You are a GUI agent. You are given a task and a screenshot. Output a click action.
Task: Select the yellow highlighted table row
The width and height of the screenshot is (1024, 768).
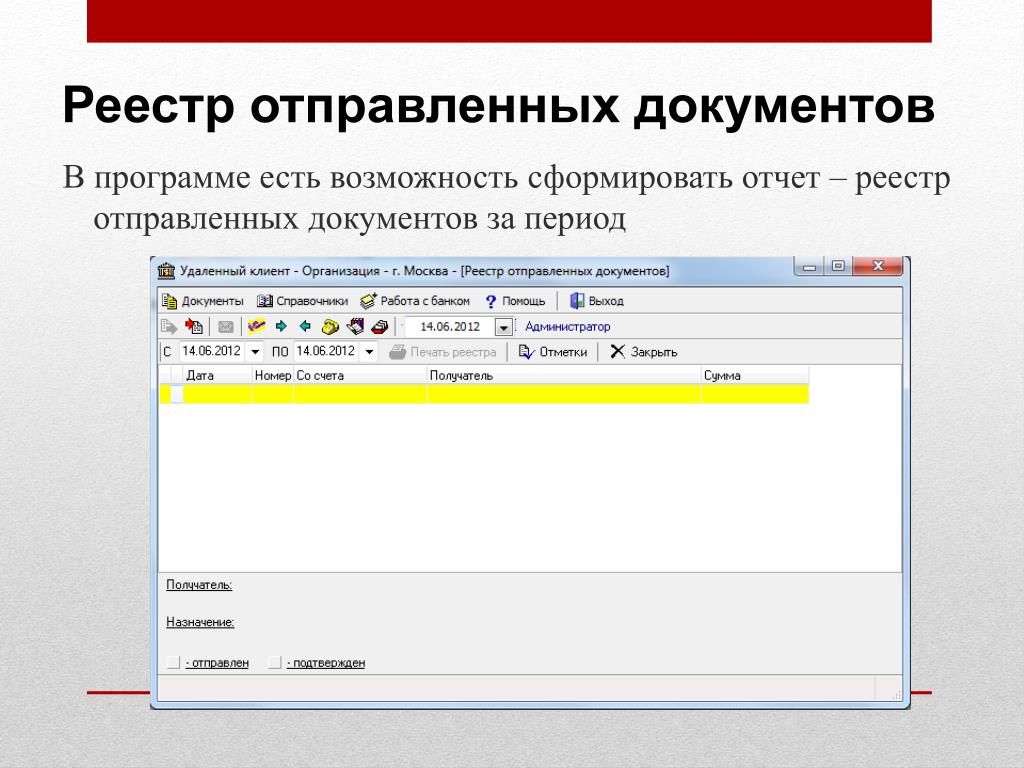pos(484,394)
